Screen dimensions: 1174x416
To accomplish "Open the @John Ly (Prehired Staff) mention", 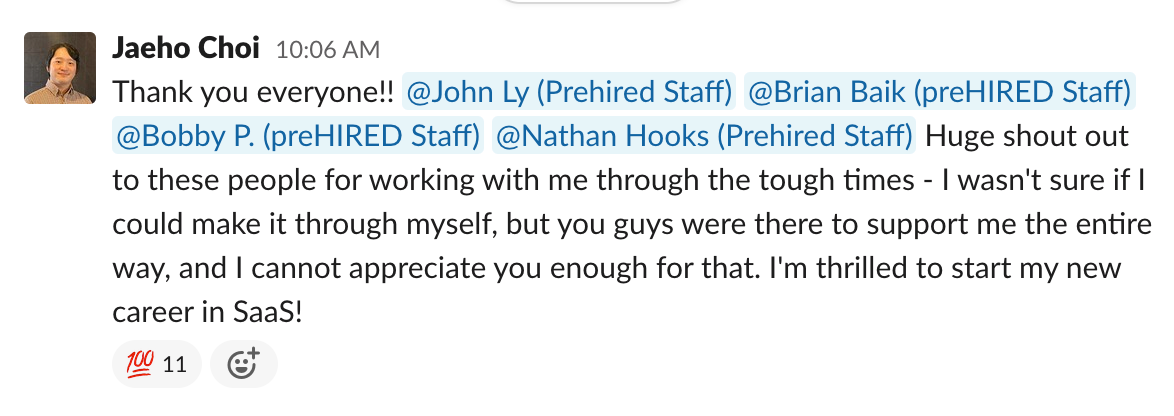I will [x=569, y=92].
